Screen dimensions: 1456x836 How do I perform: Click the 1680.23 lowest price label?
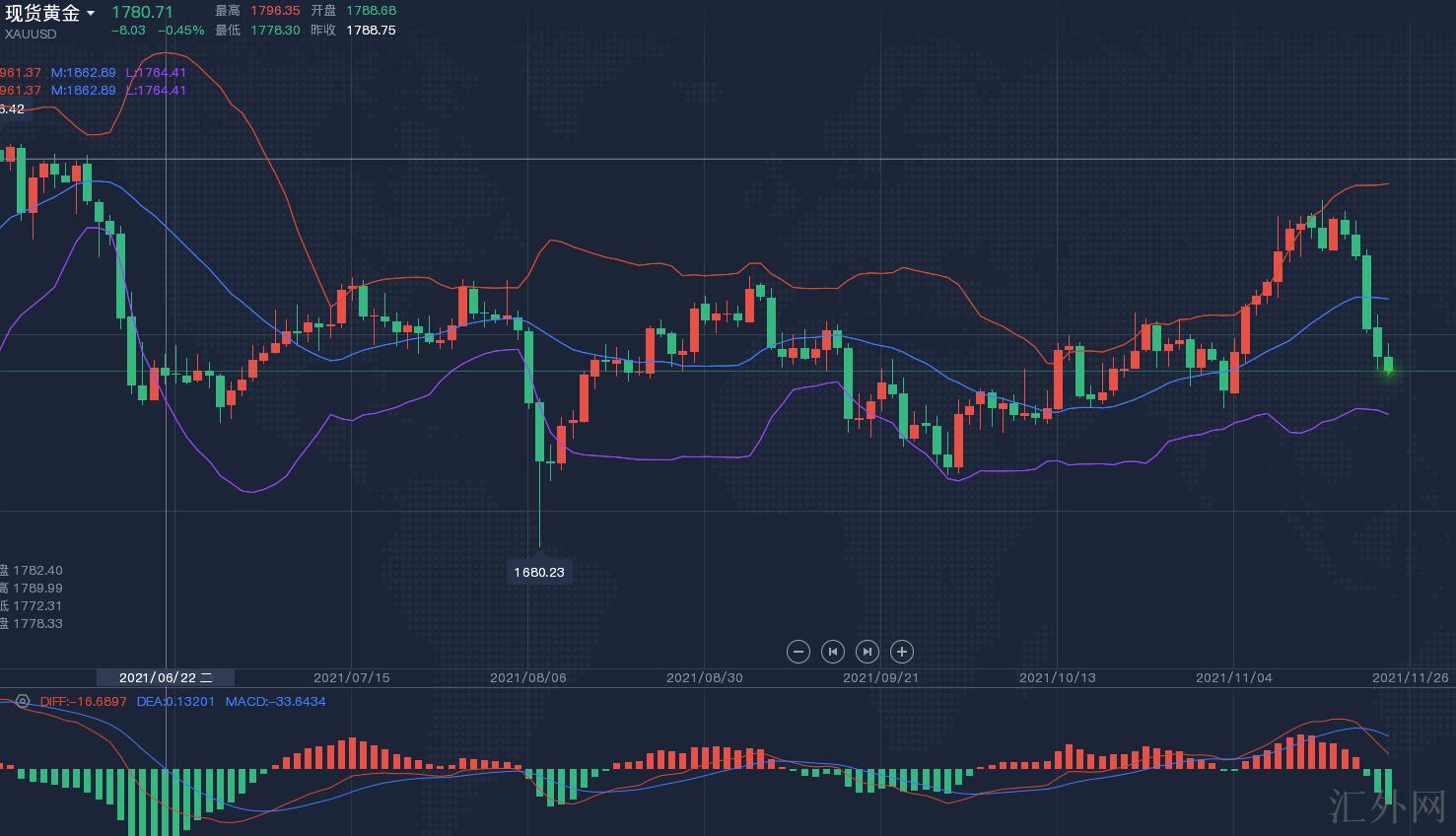pos(538,572)
